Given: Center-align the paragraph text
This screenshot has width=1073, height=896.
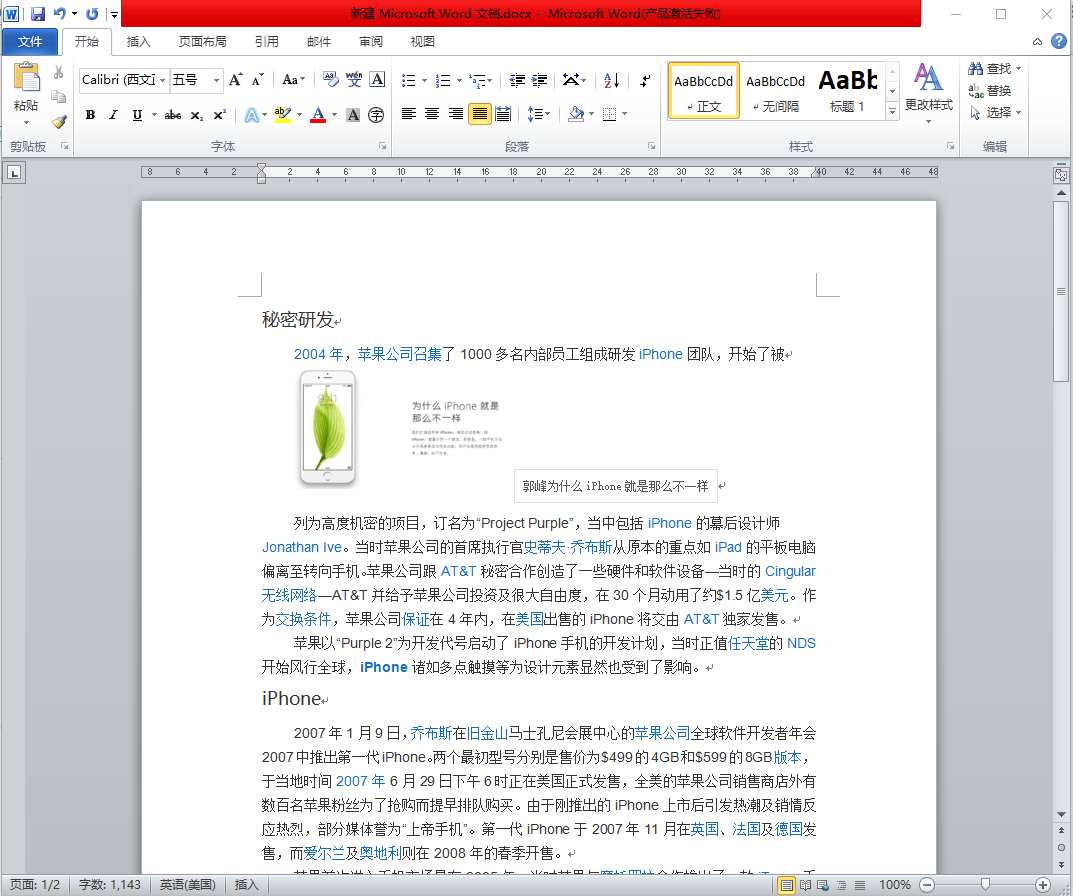Looking at the screenshot, I should (x=432, y=114).
